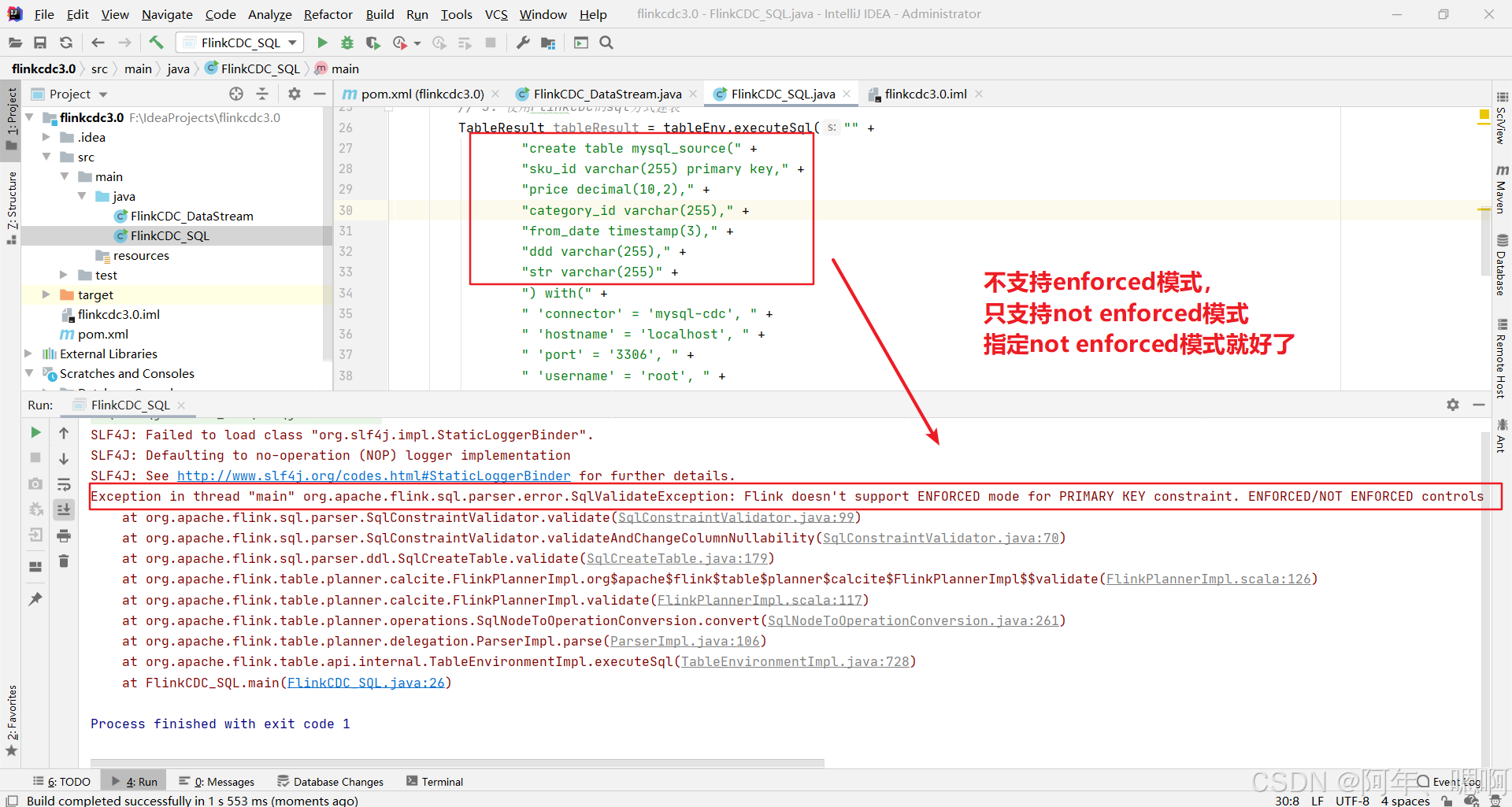Click the Back navigation arrow

pos(98,43)
